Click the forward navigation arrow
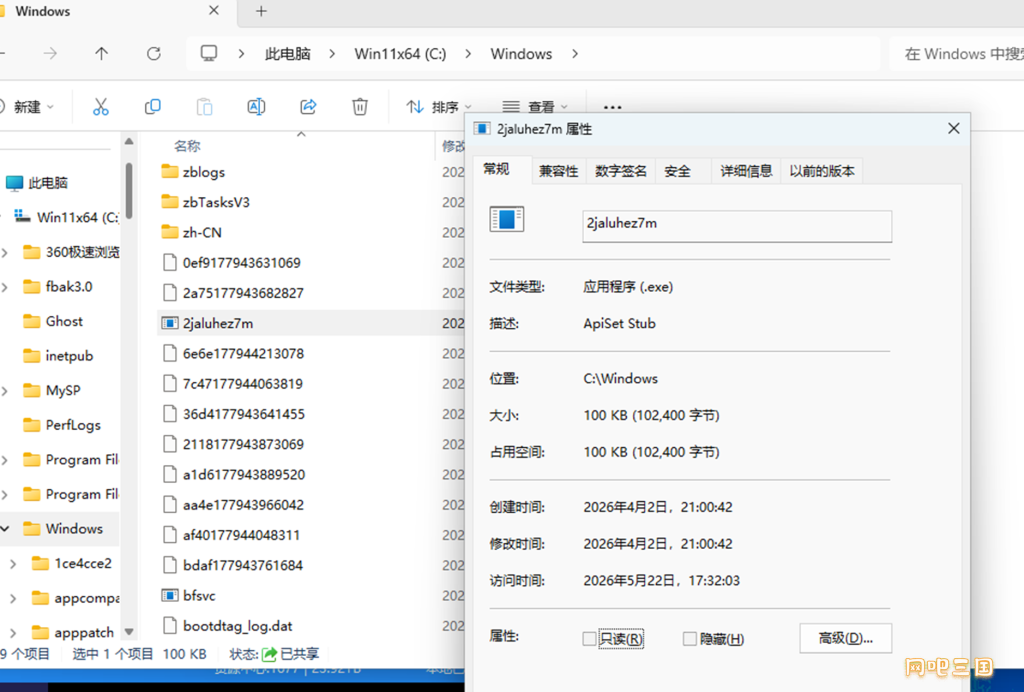1024x692 pixels. (50, 54)
